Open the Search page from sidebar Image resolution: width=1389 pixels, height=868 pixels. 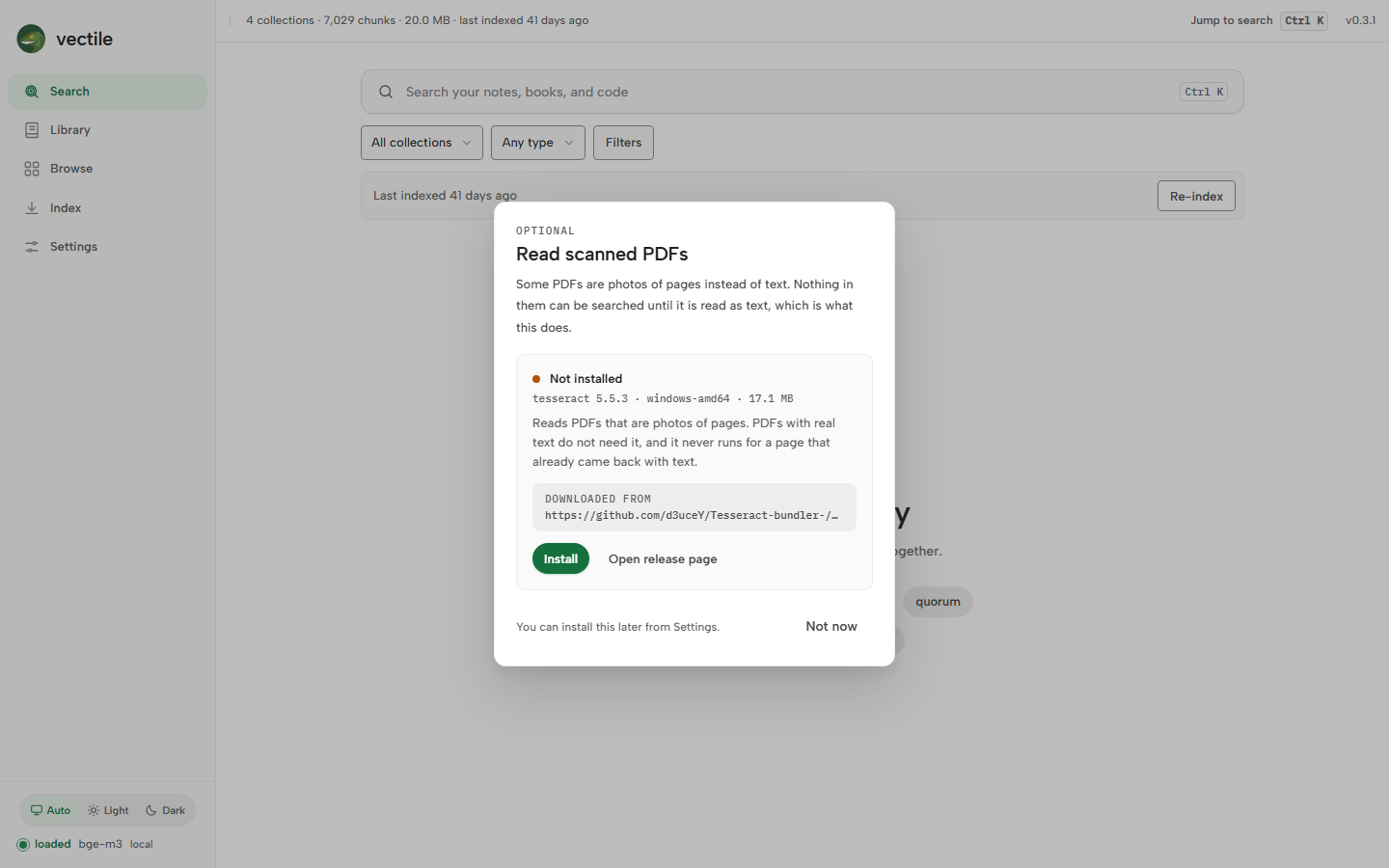[107, 92]
